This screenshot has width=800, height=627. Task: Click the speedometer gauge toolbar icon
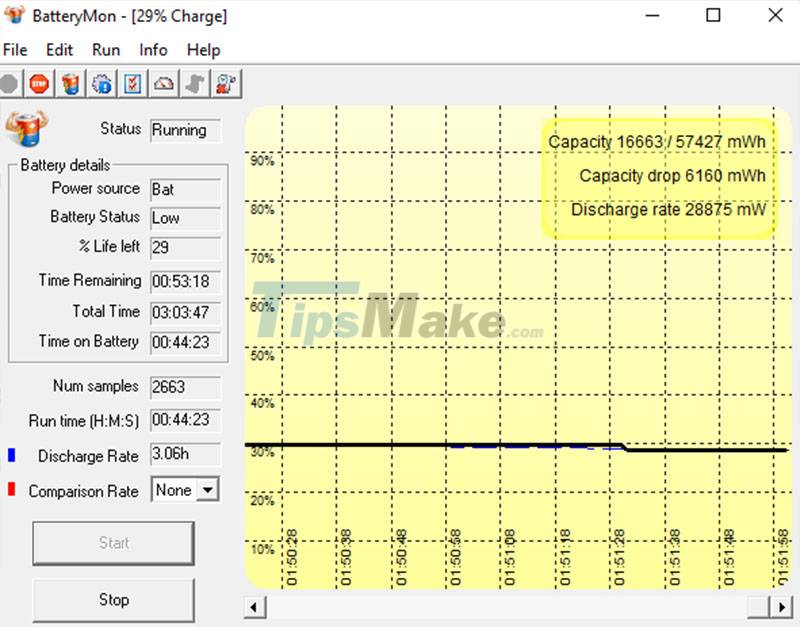click(x=163, y=83)
